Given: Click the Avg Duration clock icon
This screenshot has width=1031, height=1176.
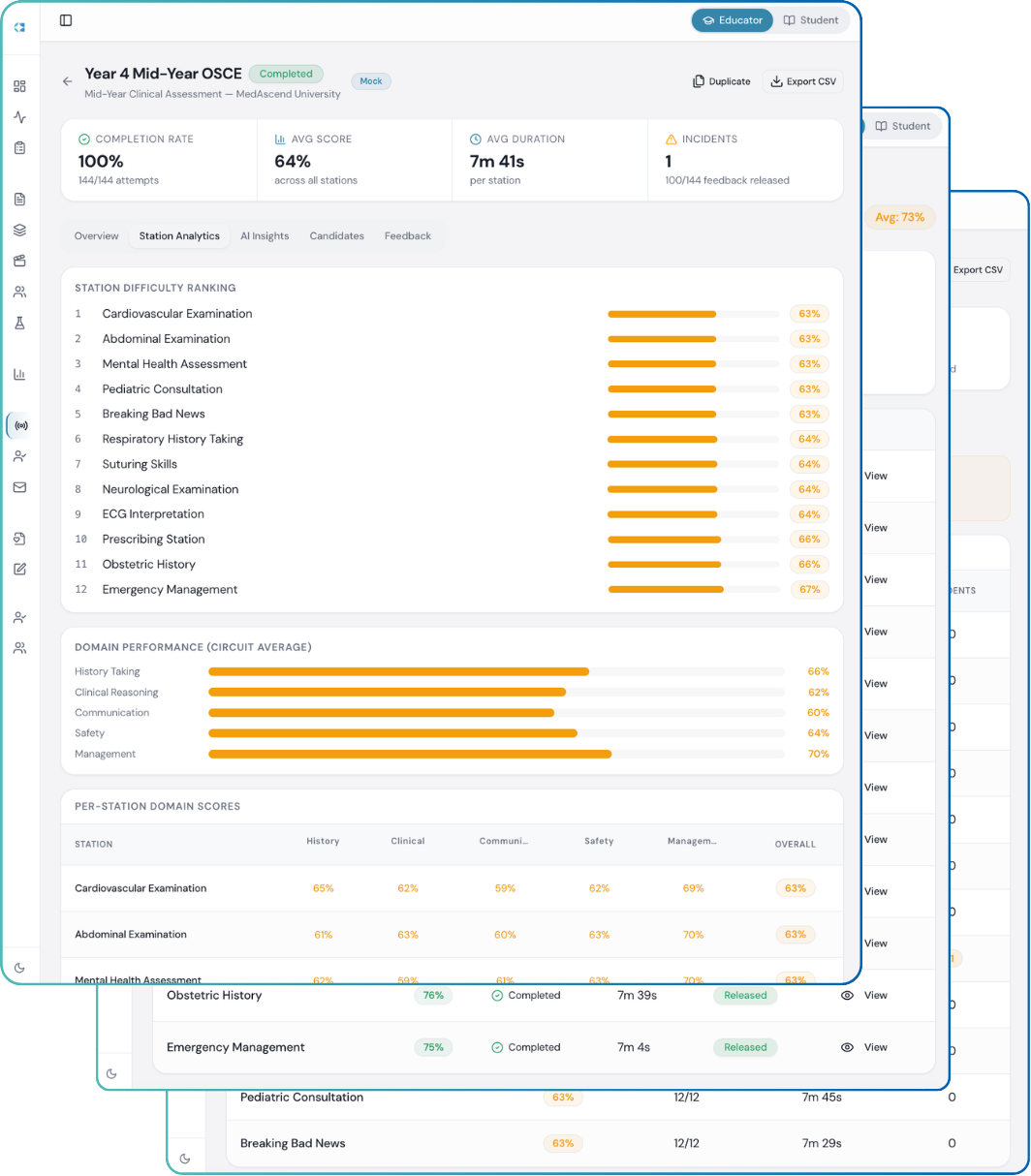Looking at the screenshot, I should click(475, 139).
